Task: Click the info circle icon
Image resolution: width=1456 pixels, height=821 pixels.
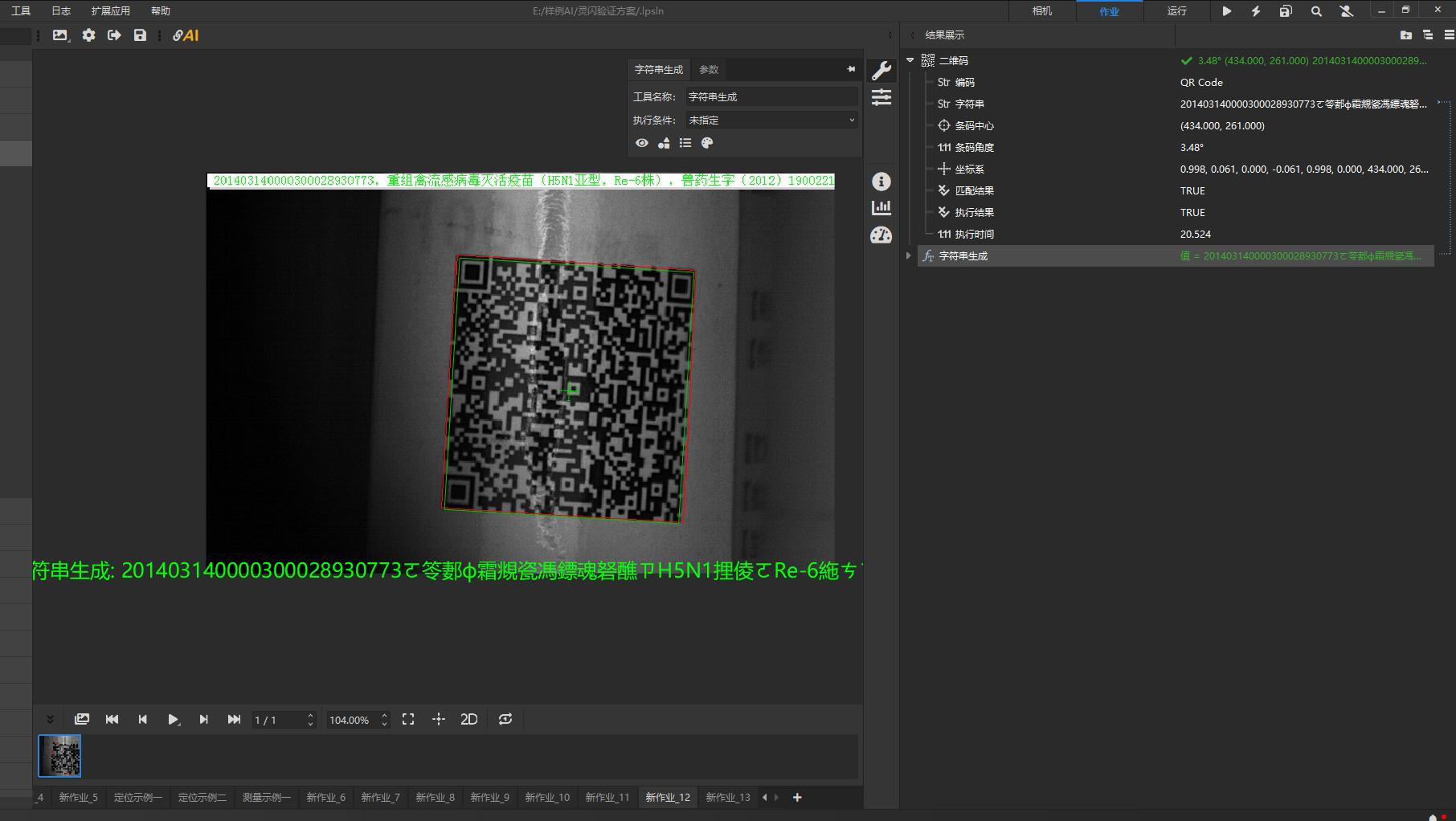Action: click(x=881, y=182)
